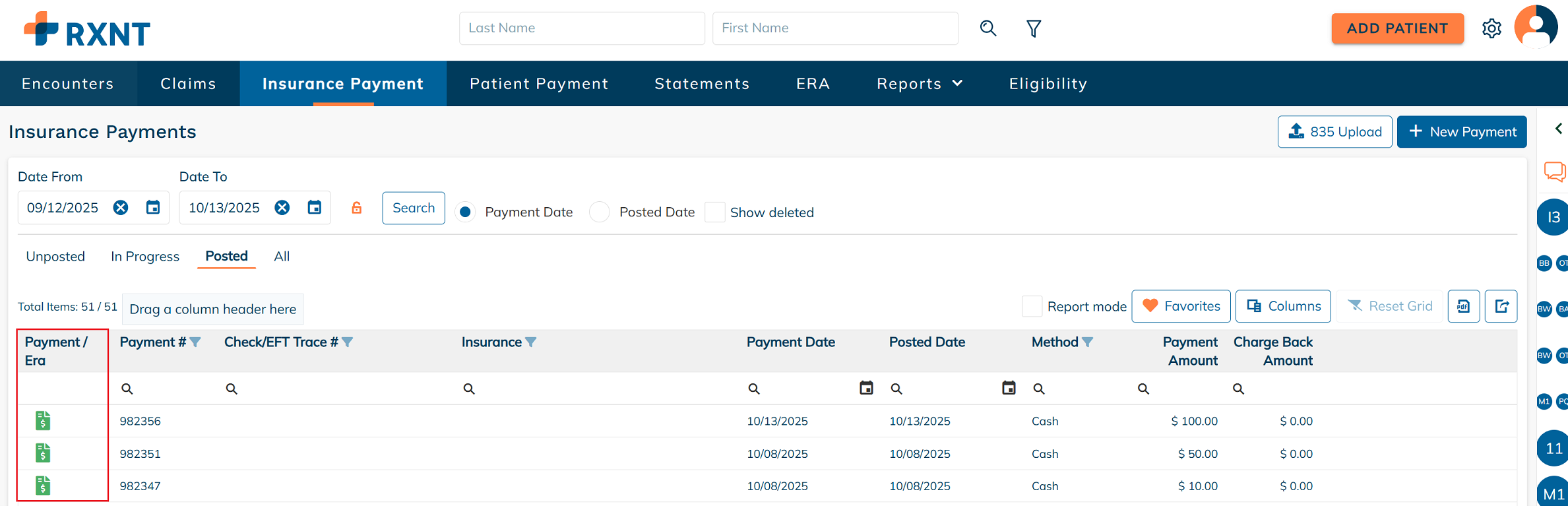Open the settings gear icon

pyautogui.click(x=1491, y=28)
